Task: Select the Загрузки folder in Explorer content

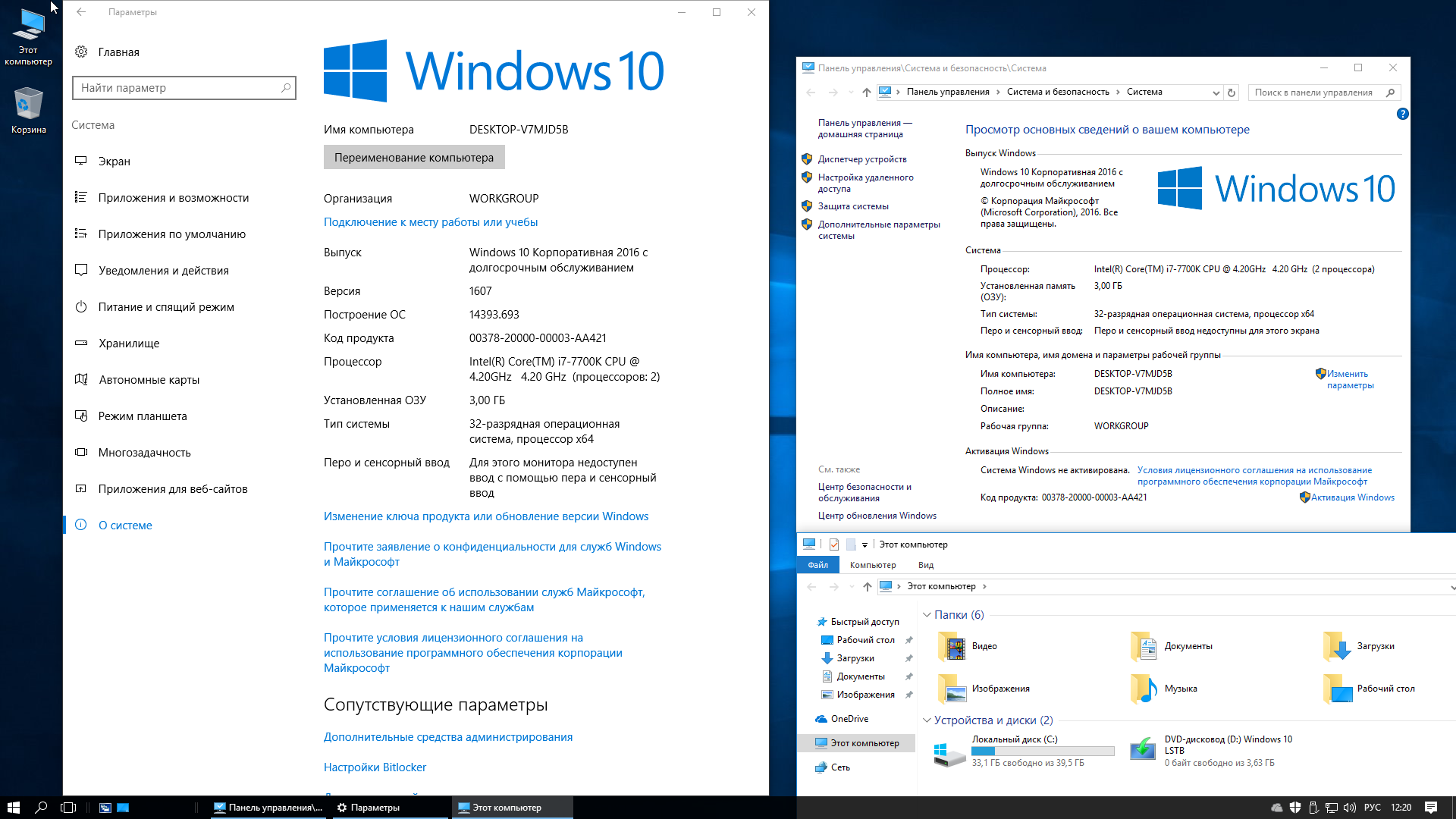Action: (x=1360, y=646)
